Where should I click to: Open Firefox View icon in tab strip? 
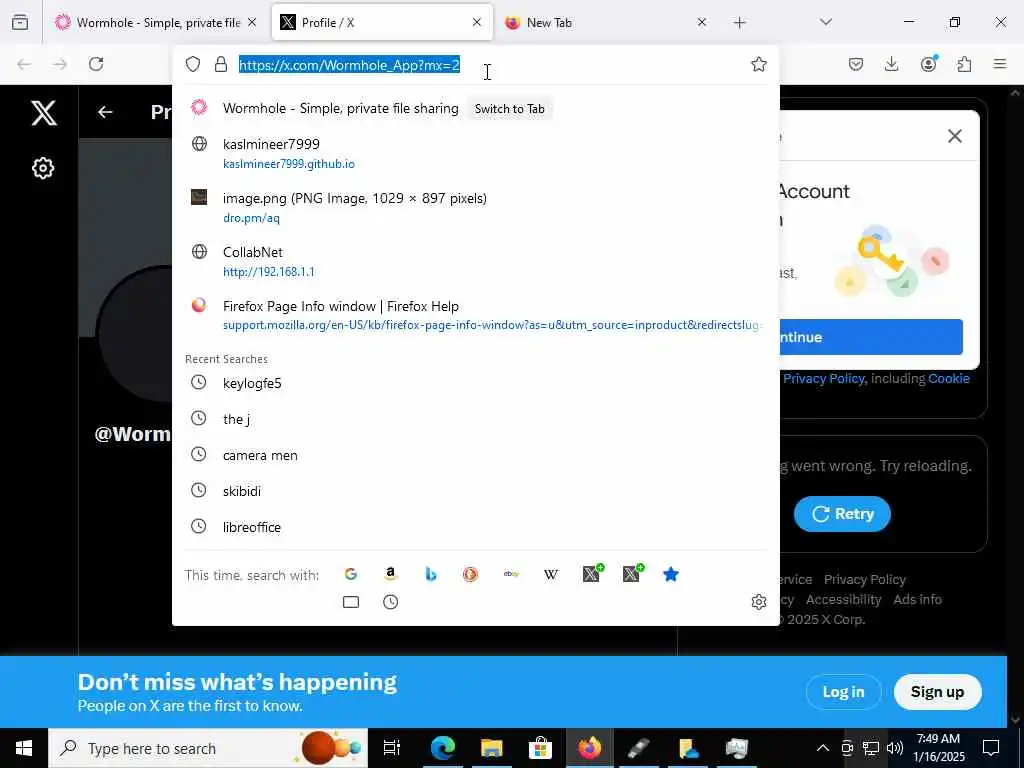20,22
